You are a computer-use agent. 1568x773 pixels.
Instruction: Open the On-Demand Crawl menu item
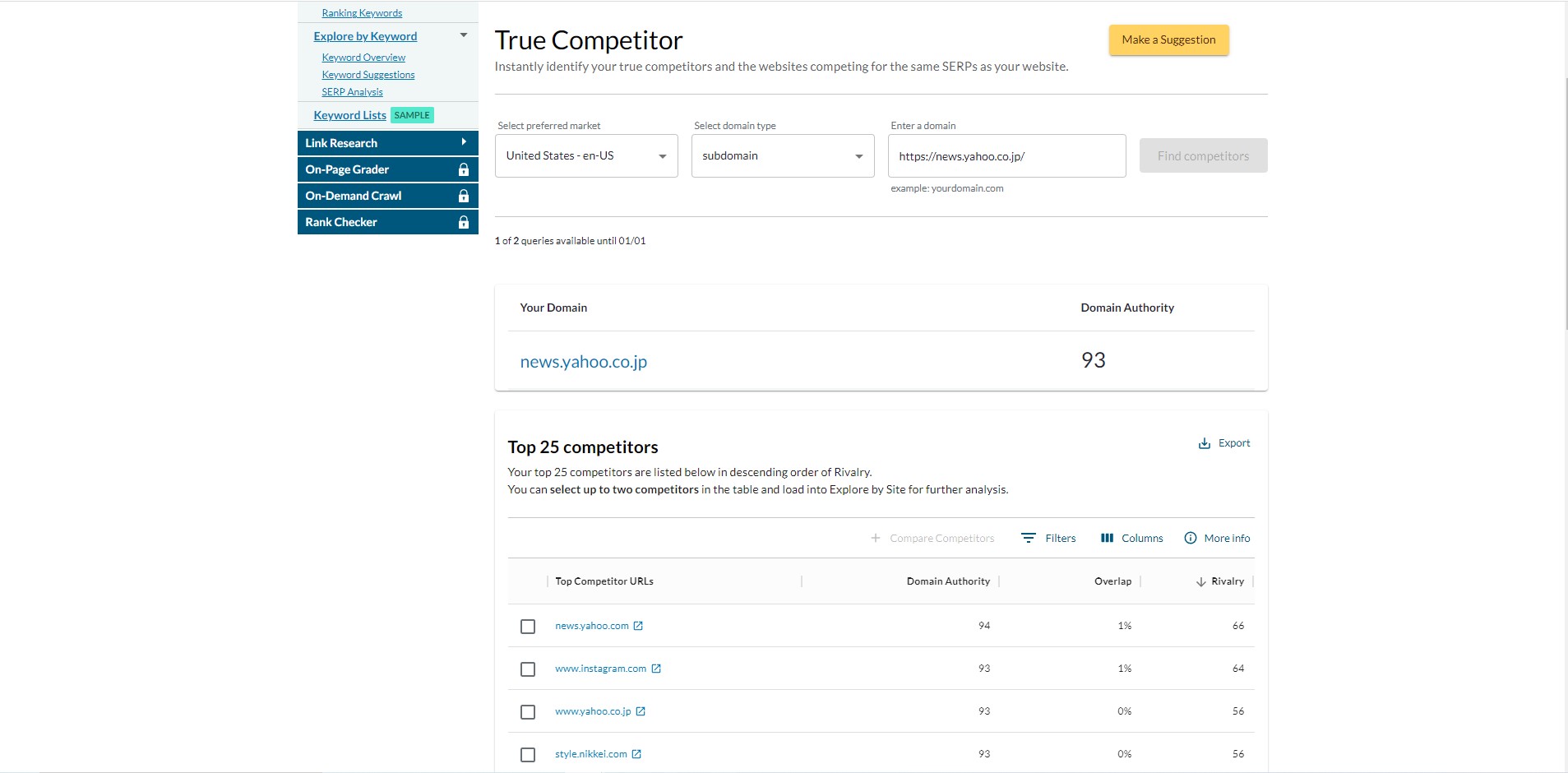tap(387, 196)
